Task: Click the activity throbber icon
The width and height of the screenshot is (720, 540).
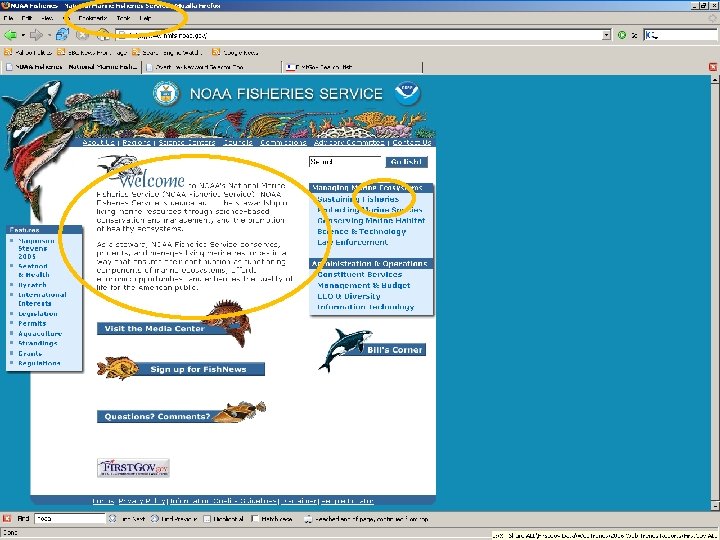Action: 713,18
